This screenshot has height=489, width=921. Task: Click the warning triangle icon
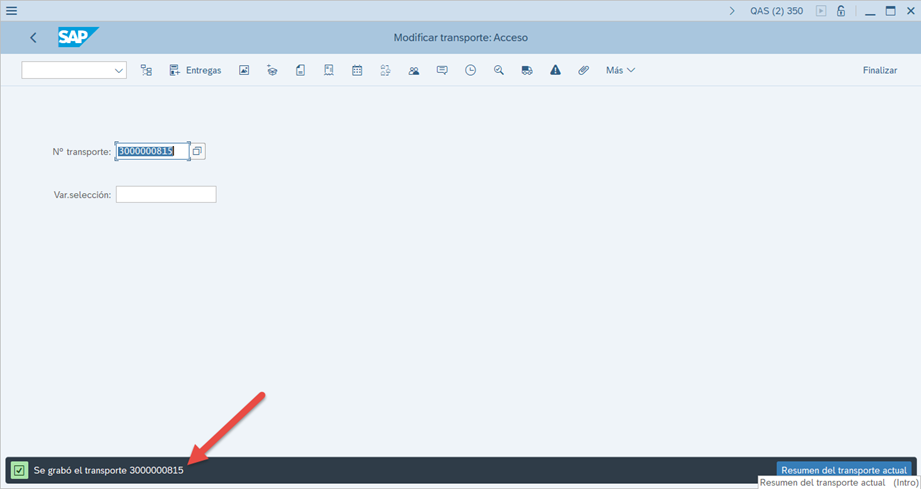coord(555,71)
